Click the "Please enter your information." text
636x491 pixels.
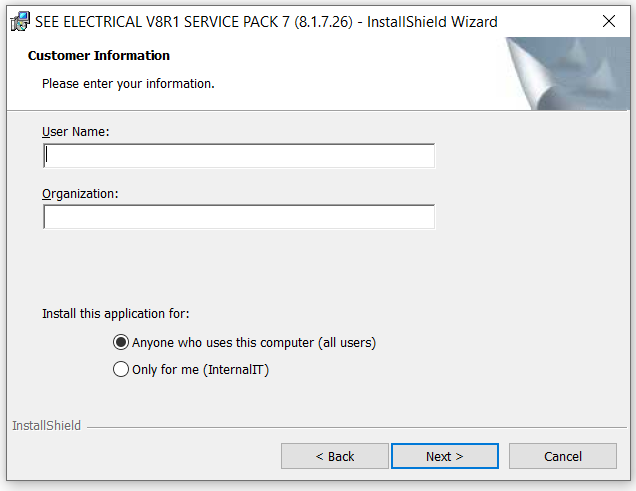tap(128, 84)
